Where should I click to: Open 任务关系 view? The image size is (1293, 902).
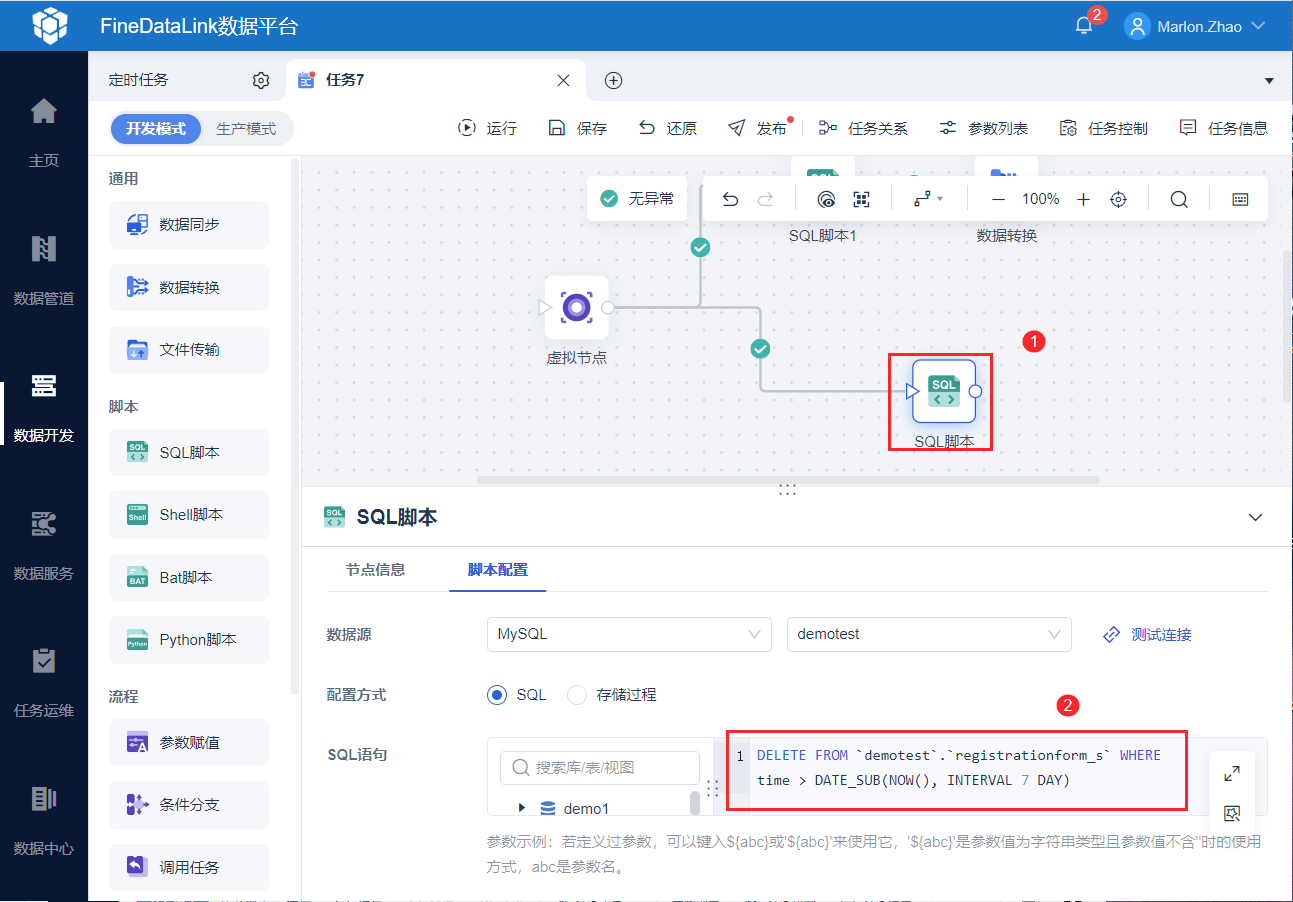pyautogui.click(x=863, y=128)
